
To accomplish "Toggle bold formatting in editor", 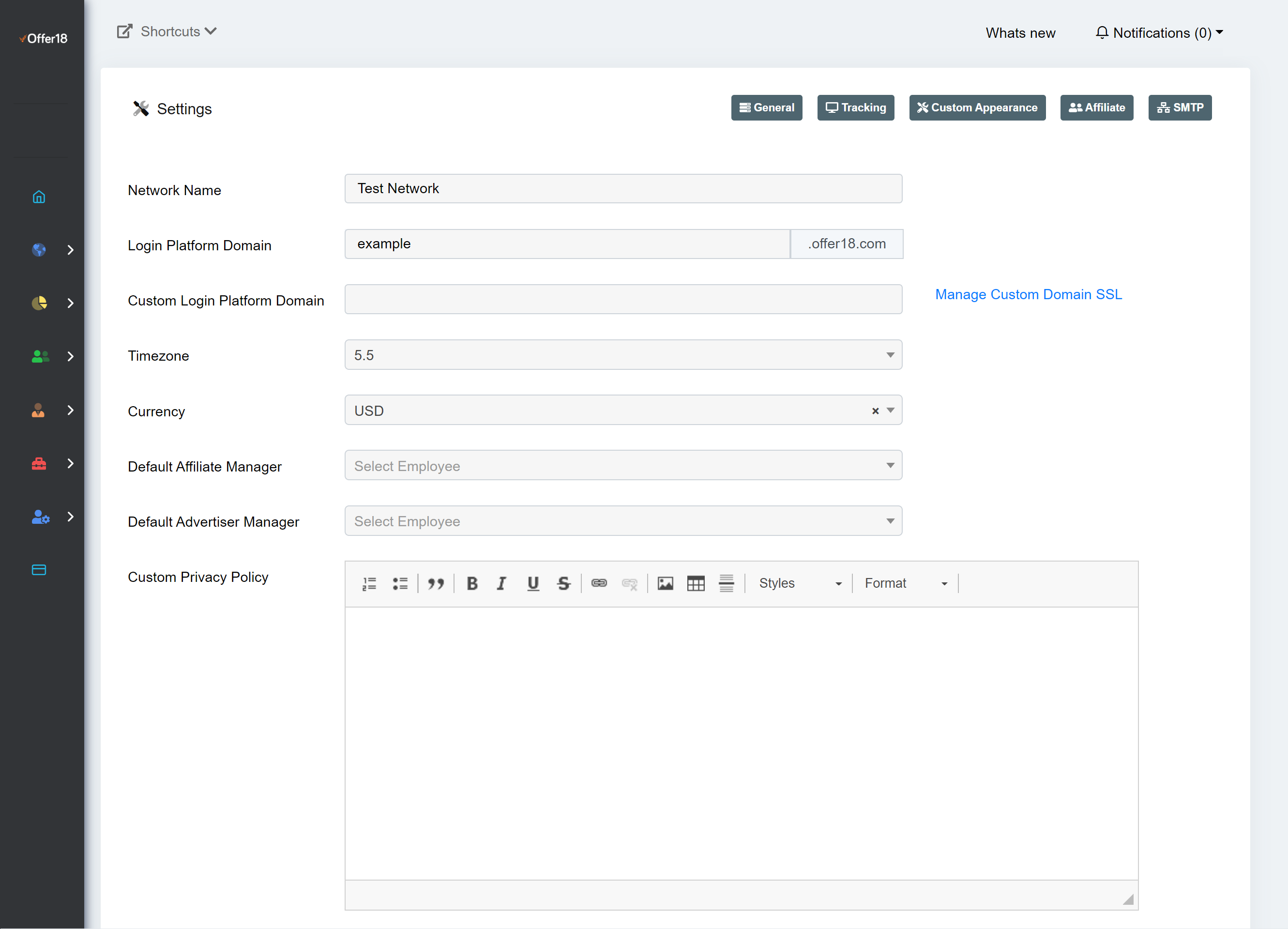I will coord(471,583).
